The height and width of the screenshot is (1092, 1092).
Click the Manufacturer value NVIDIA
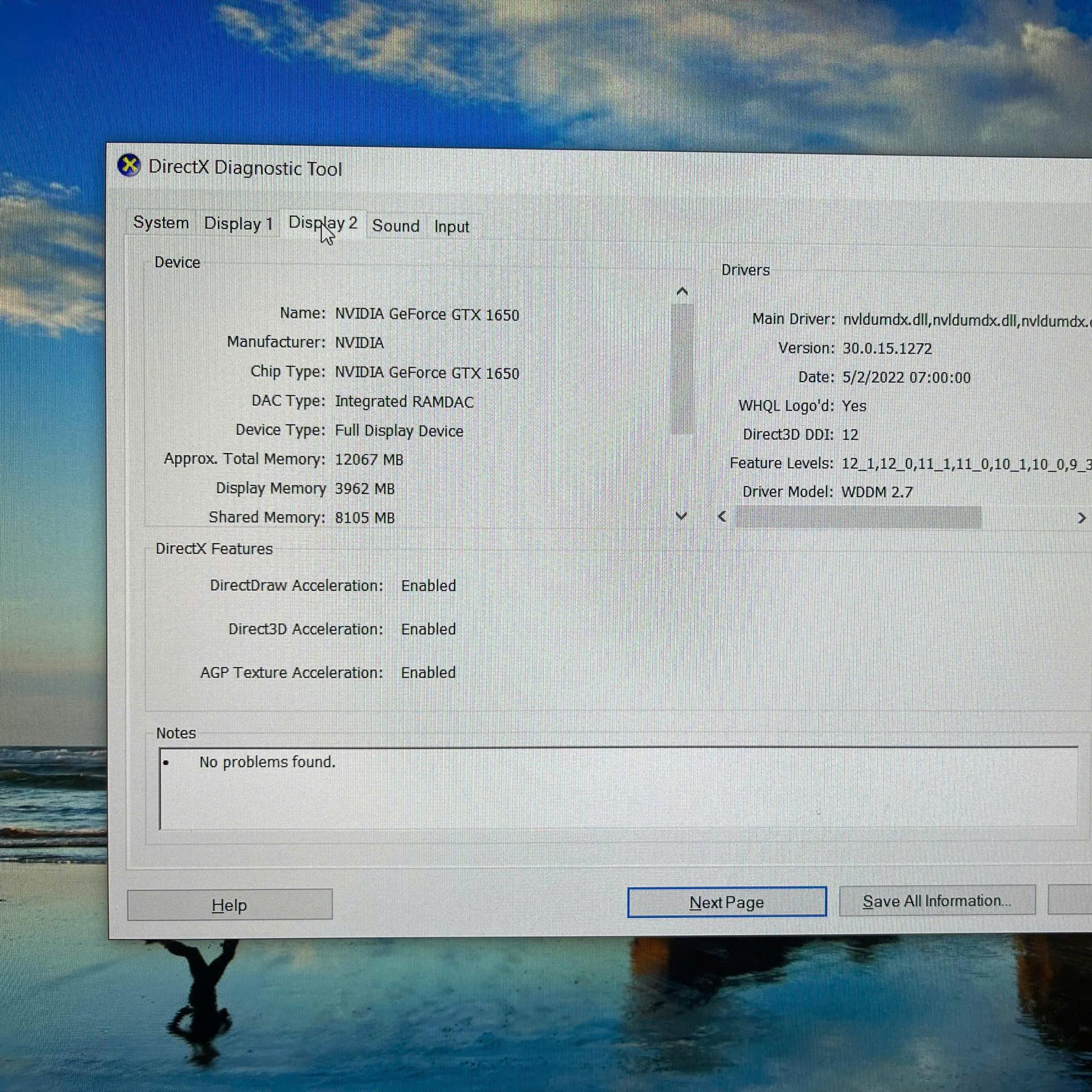[359, 343]
